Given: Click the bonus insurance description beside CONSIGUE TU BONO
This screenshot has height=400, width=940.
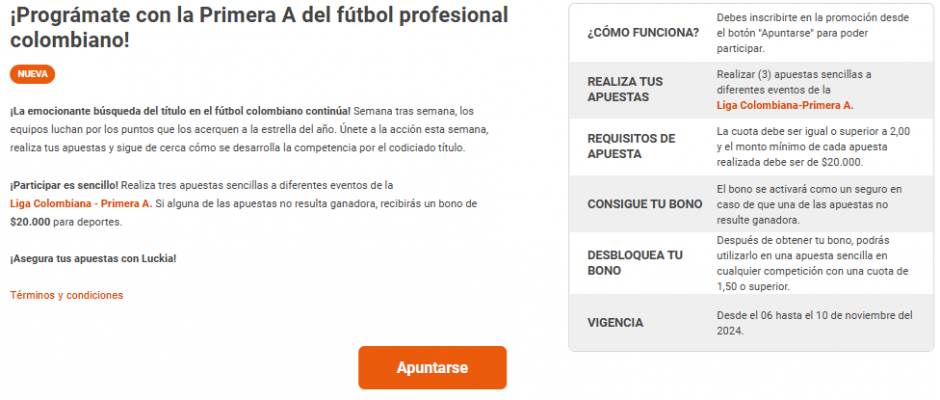Looking at the screenshot, I should pos(809,204).
